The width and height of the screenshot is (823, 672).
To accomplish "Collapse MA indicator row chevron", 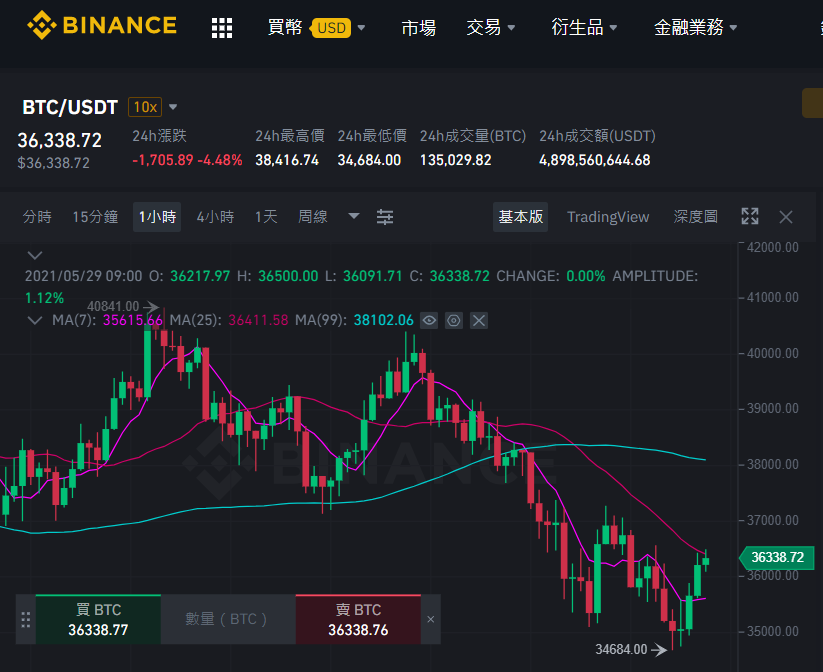I will coord(35,320).
